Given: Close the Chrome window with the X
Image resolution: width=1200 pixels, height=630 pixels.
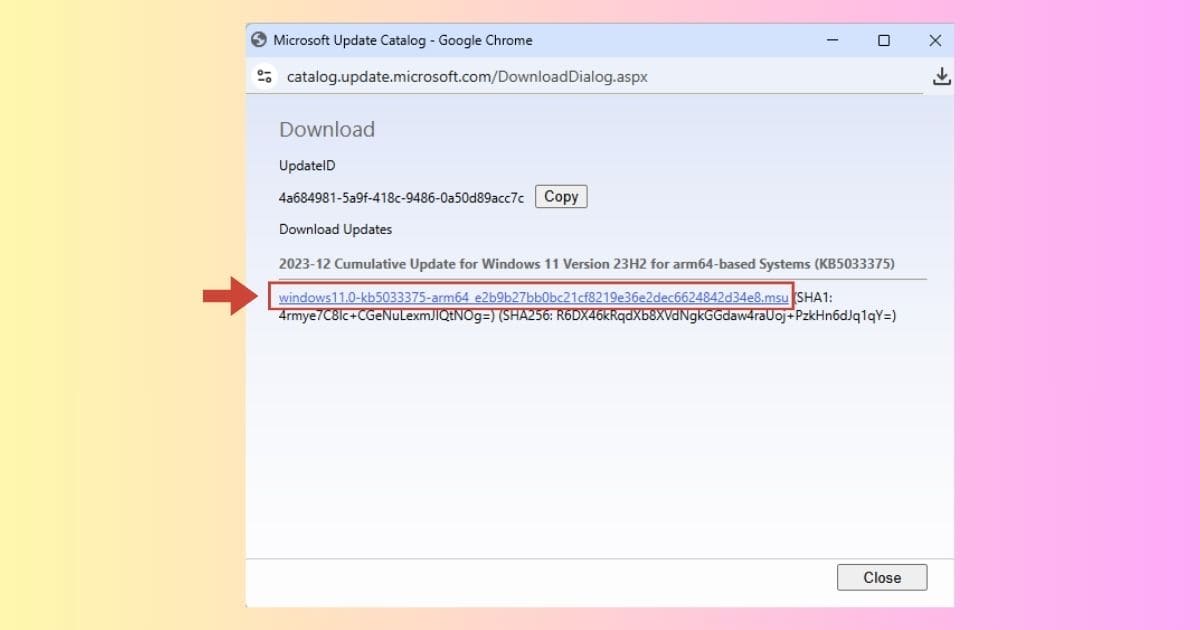Looking at the screenshot, I should pyautogui.click(x=935, y=40).
